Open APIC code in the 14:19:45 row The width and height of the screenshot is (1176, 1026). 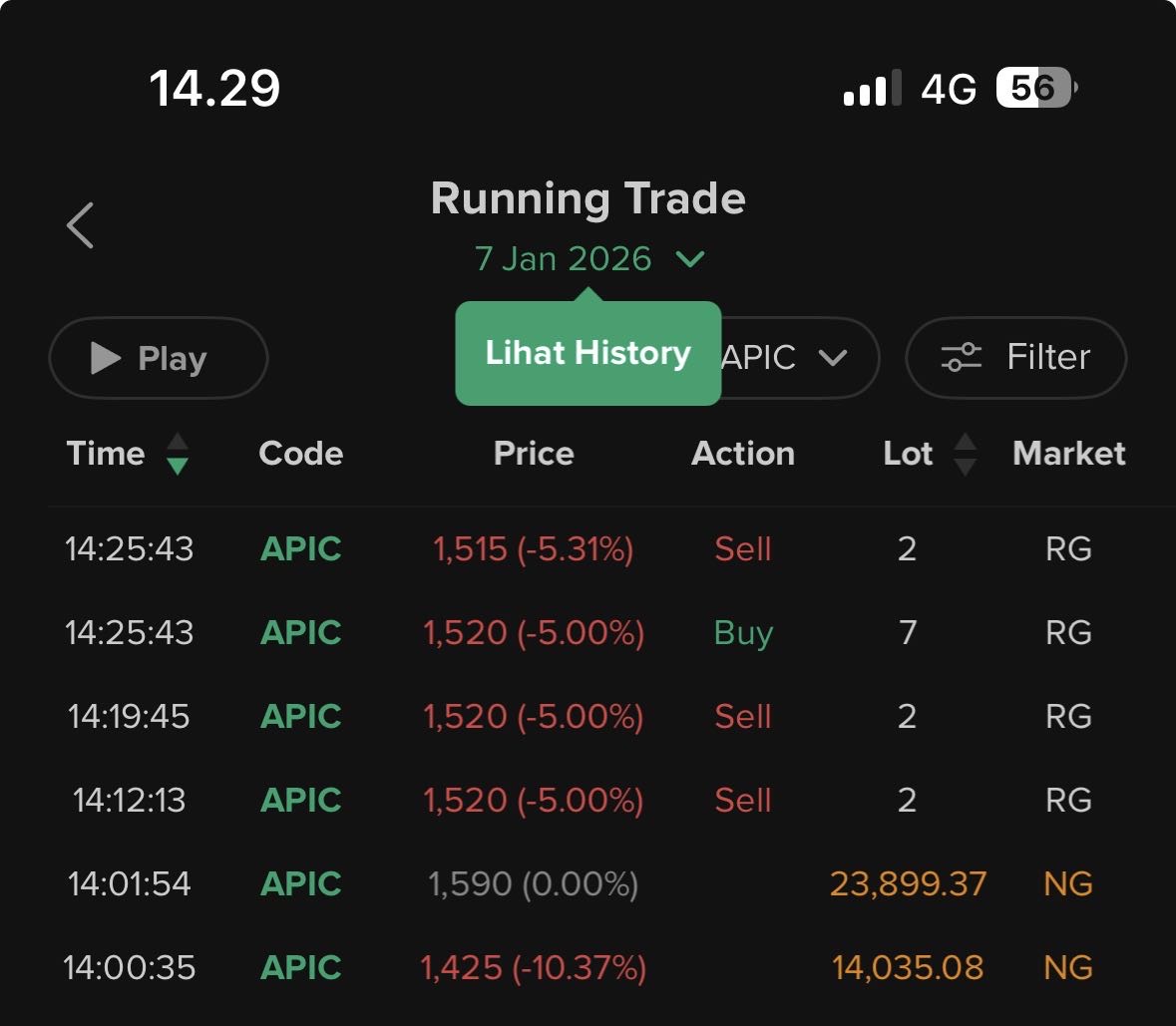pyautogui.click(x=300, y=717)
